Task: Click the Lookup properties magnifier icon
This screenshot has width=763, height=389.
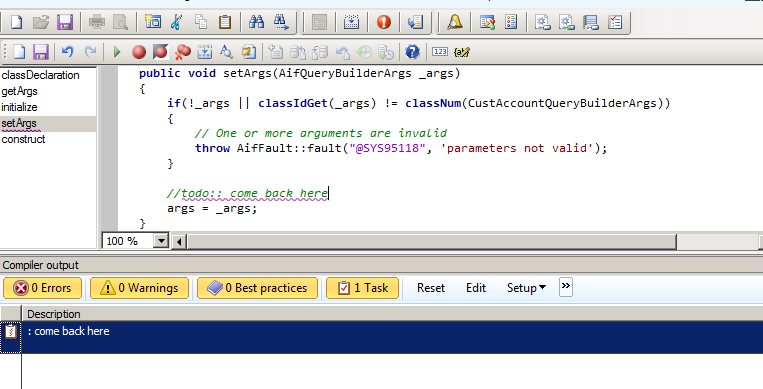Action: pos(226,52)
